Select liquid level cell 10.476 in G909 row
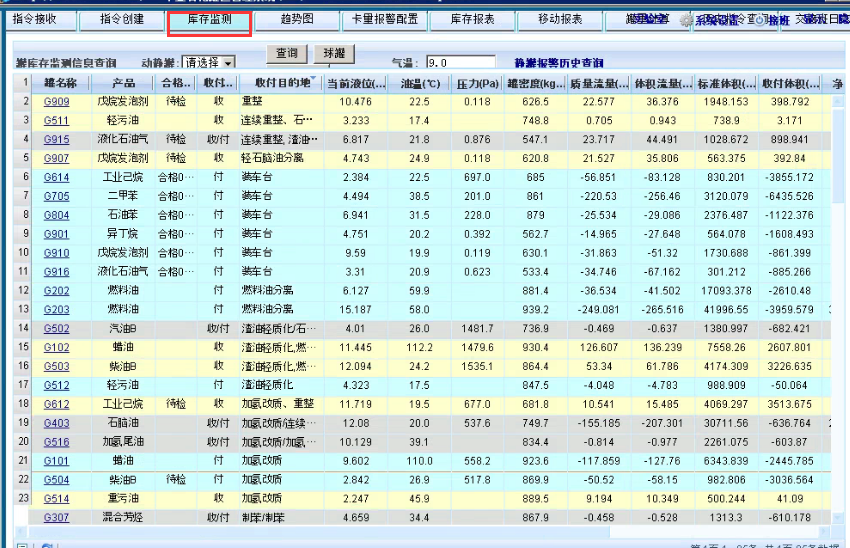 (x=356, y=102)
